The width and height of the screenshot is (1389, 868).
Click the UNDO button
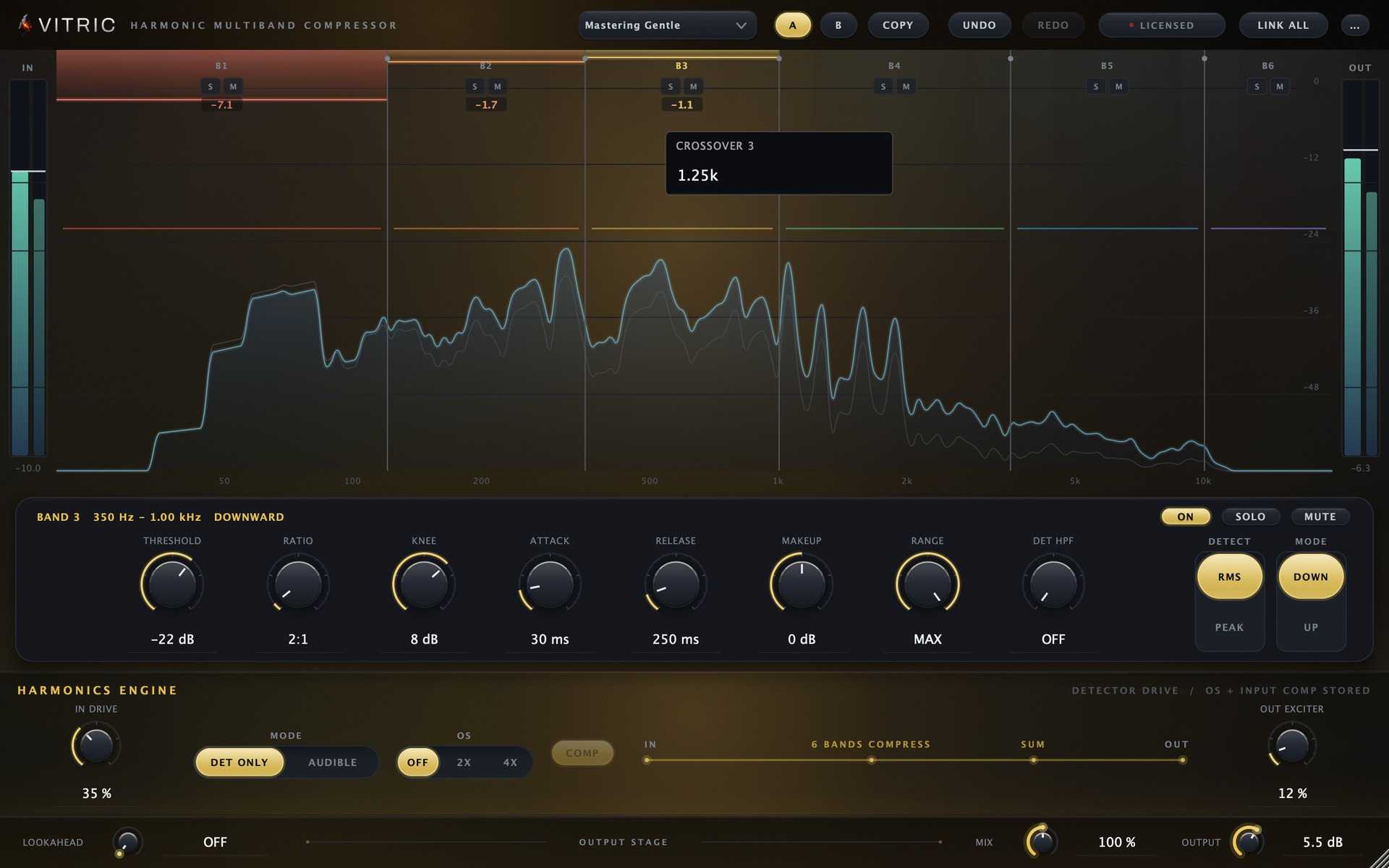979,25
